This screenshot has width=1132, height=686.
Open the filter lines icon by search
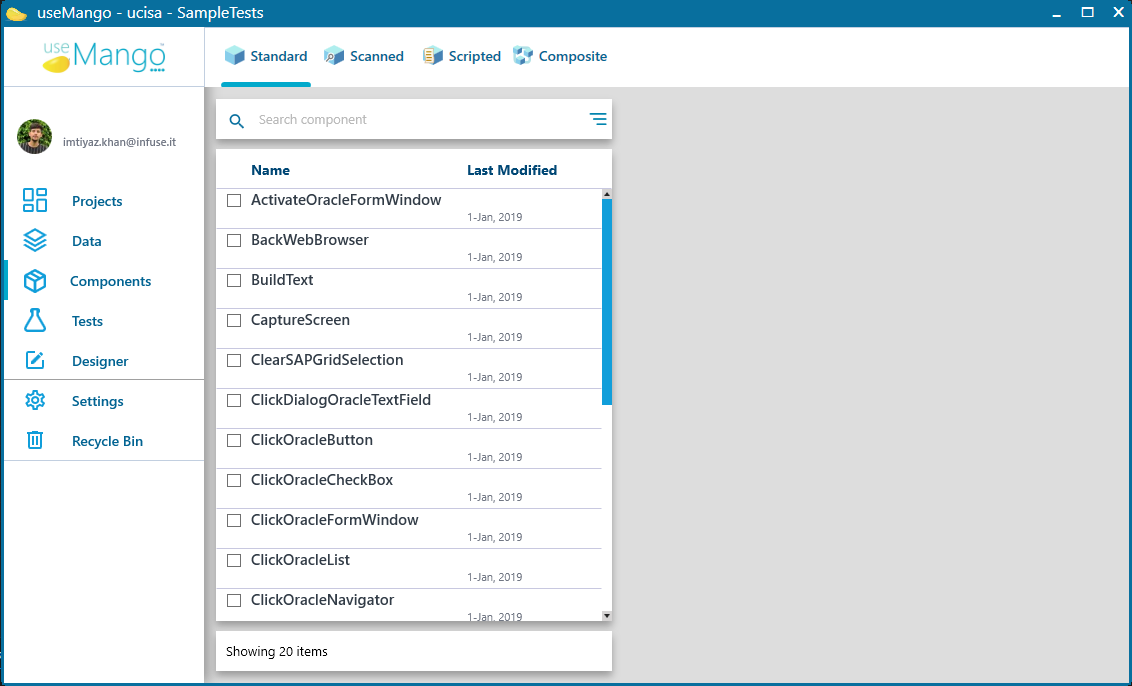click(x=598, y=119)
